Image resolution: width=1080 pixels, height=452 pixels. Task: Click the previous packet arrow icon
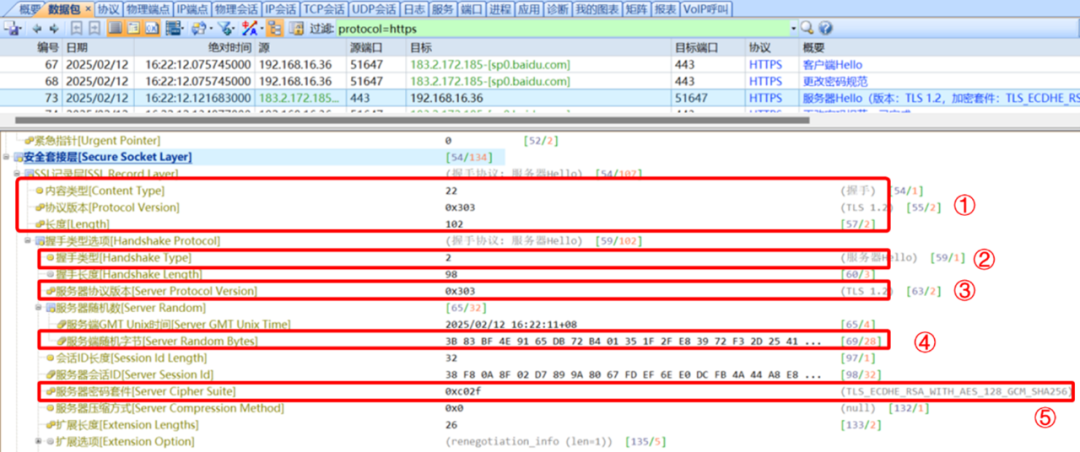tap(39, 28)
